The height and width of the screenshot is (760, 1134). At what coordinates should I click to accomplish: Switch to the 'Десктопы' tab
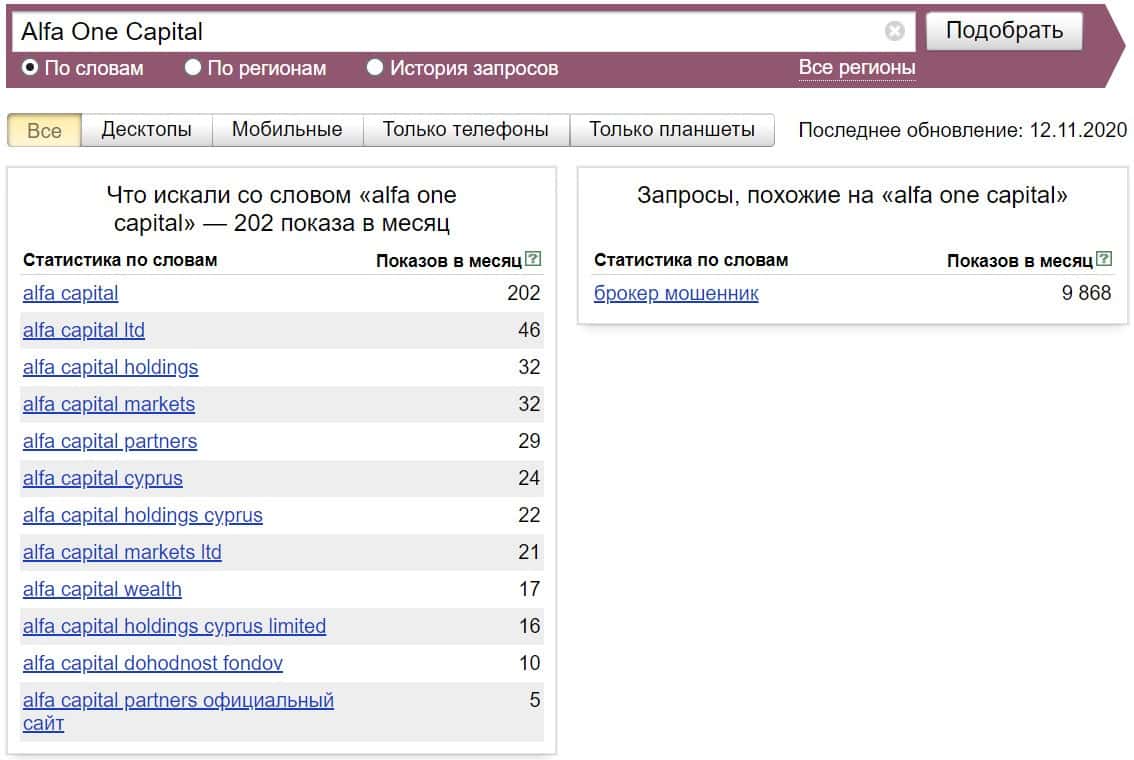(146, 130)
